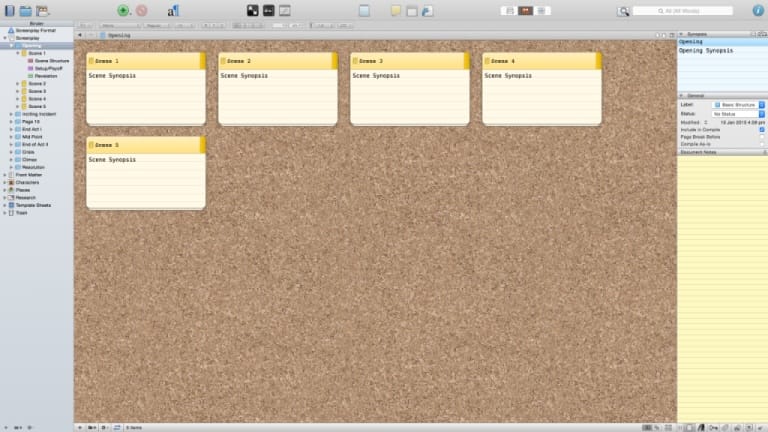Viewport: 768px width, 432px height.
Task: Click Scene 4 card's yellow label chip
Action: [x=599, y=61]
